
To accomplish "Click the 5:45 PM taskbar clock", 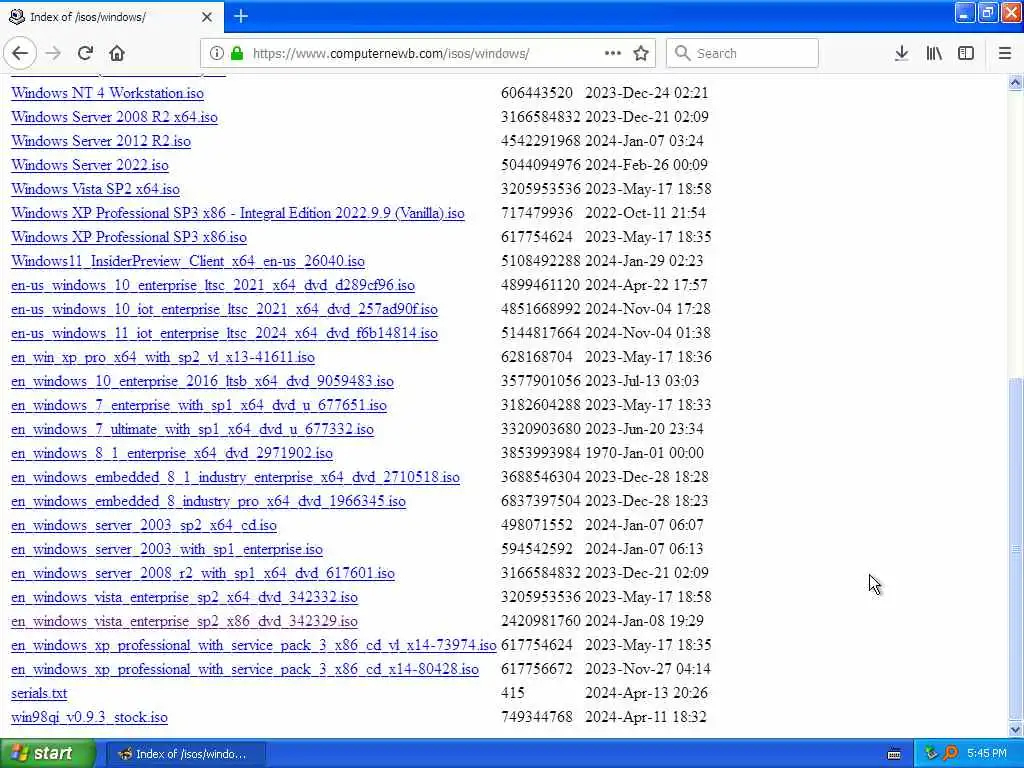I will 987,754.
